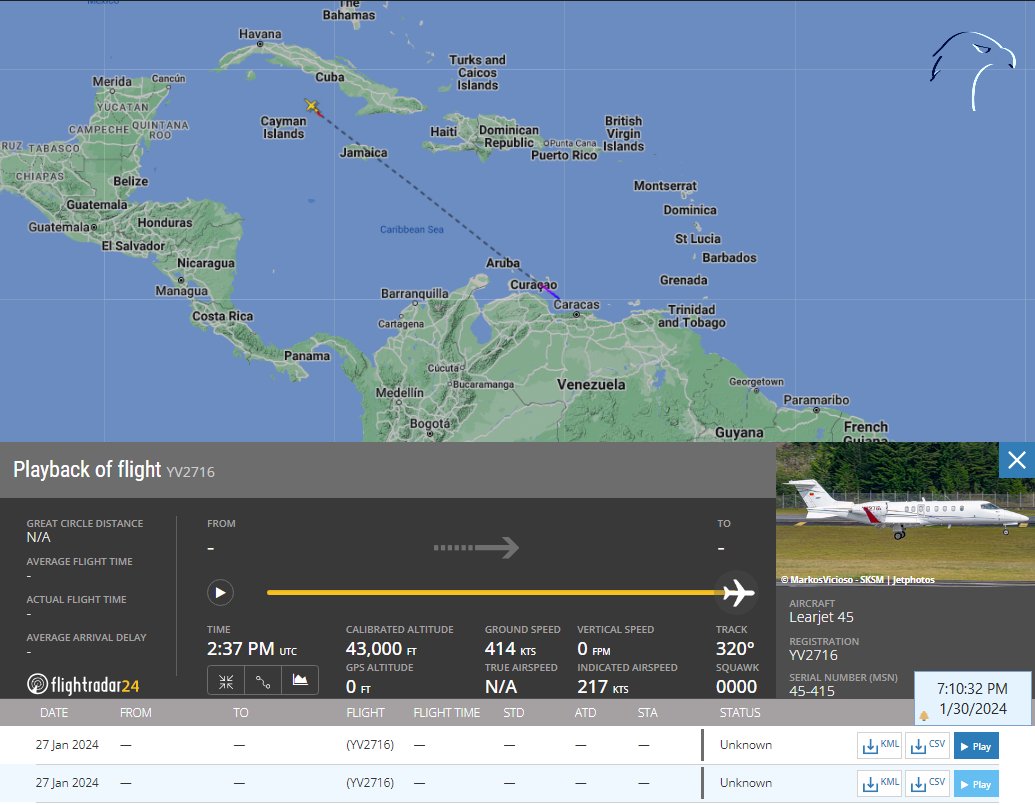Close the playback panel with the X button
The height and width of the screenshot is (805, 1035).
coord(1017,460)
